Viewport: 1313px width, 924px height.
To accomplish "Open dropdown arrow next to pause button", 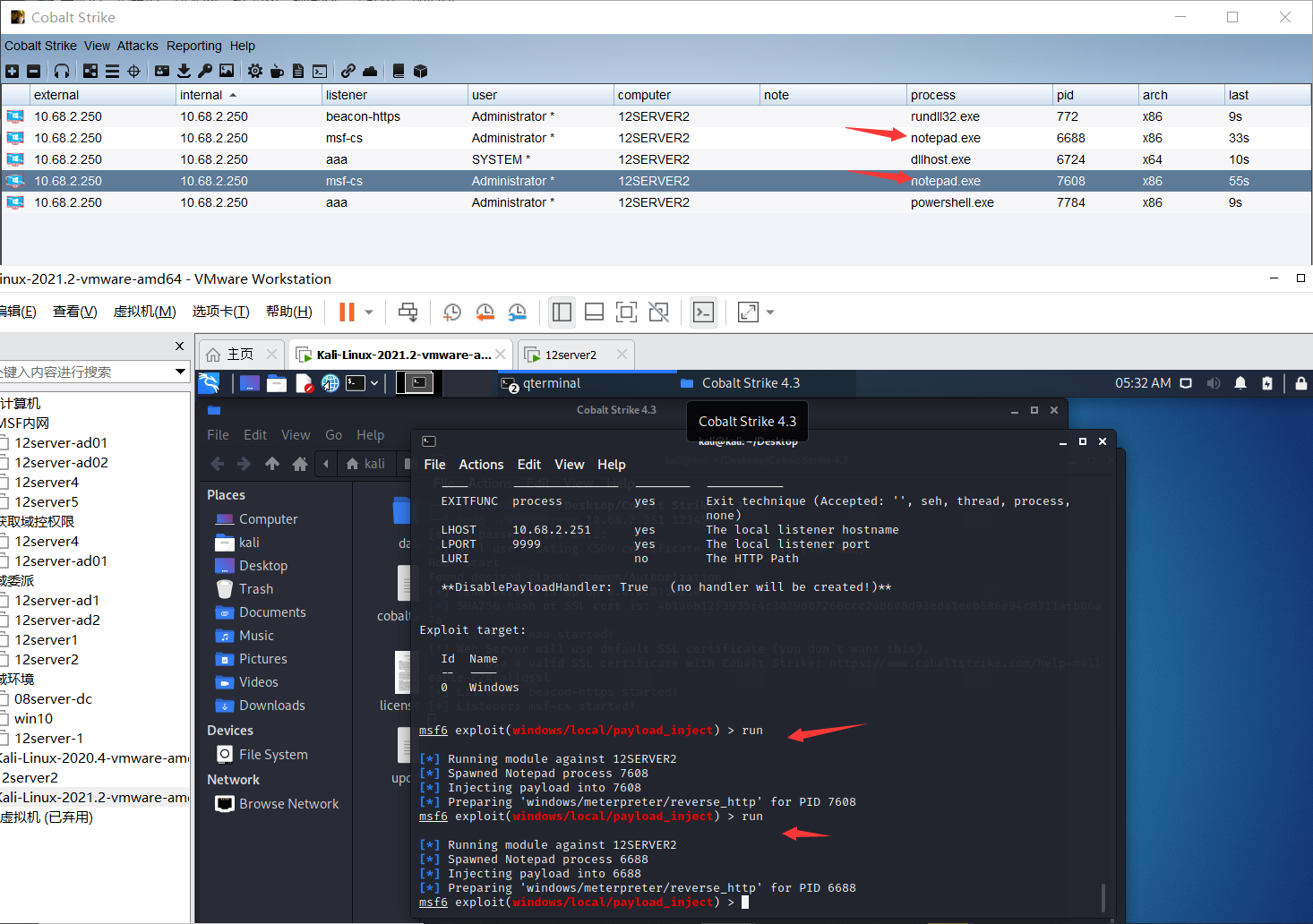I will click(x=369, y=312).
